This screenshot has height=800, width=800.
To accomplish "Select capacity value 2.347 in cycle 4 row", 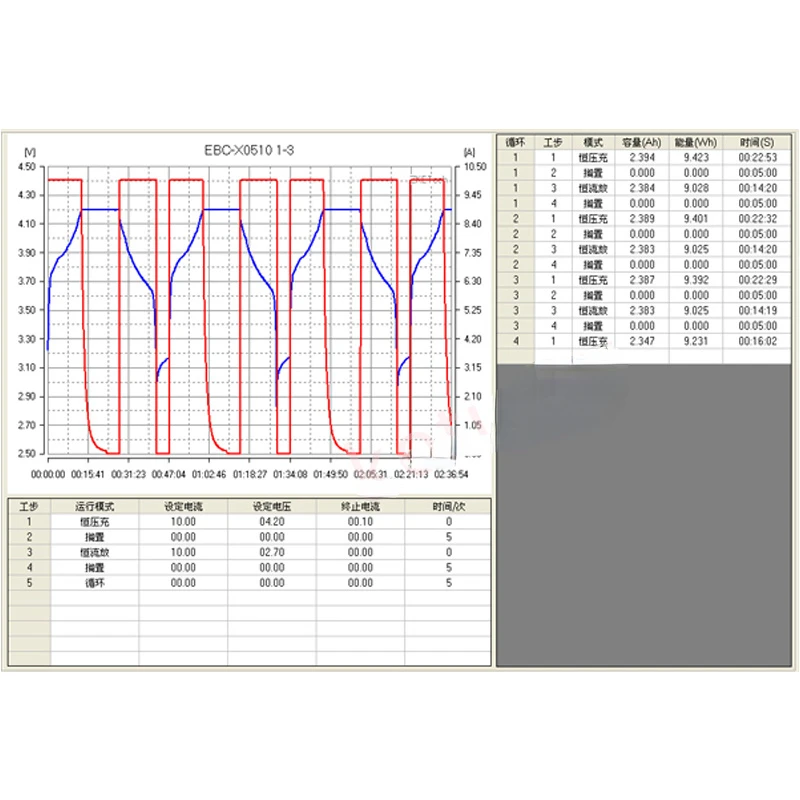I will 642,341.
